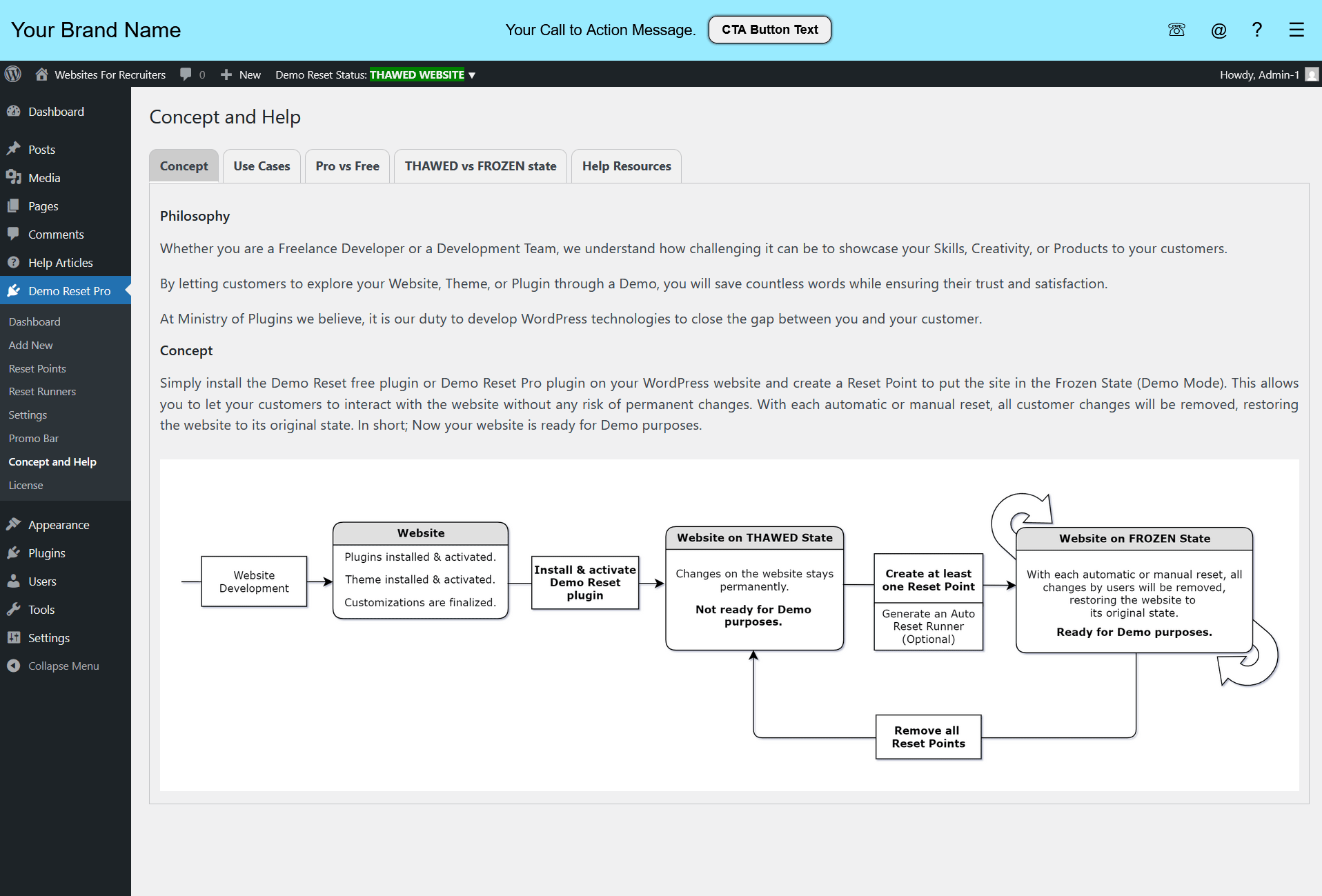This screenshot has width=1322, height=896.
Task: Click the concept flow diagram image
Action: click(729, 625)
